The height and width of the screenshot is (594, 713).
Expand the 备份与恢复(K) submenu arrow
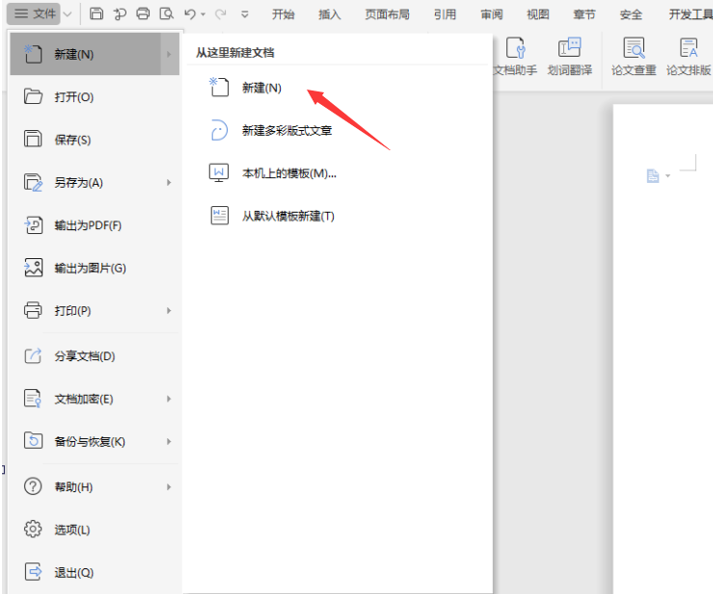click(169, 442)
